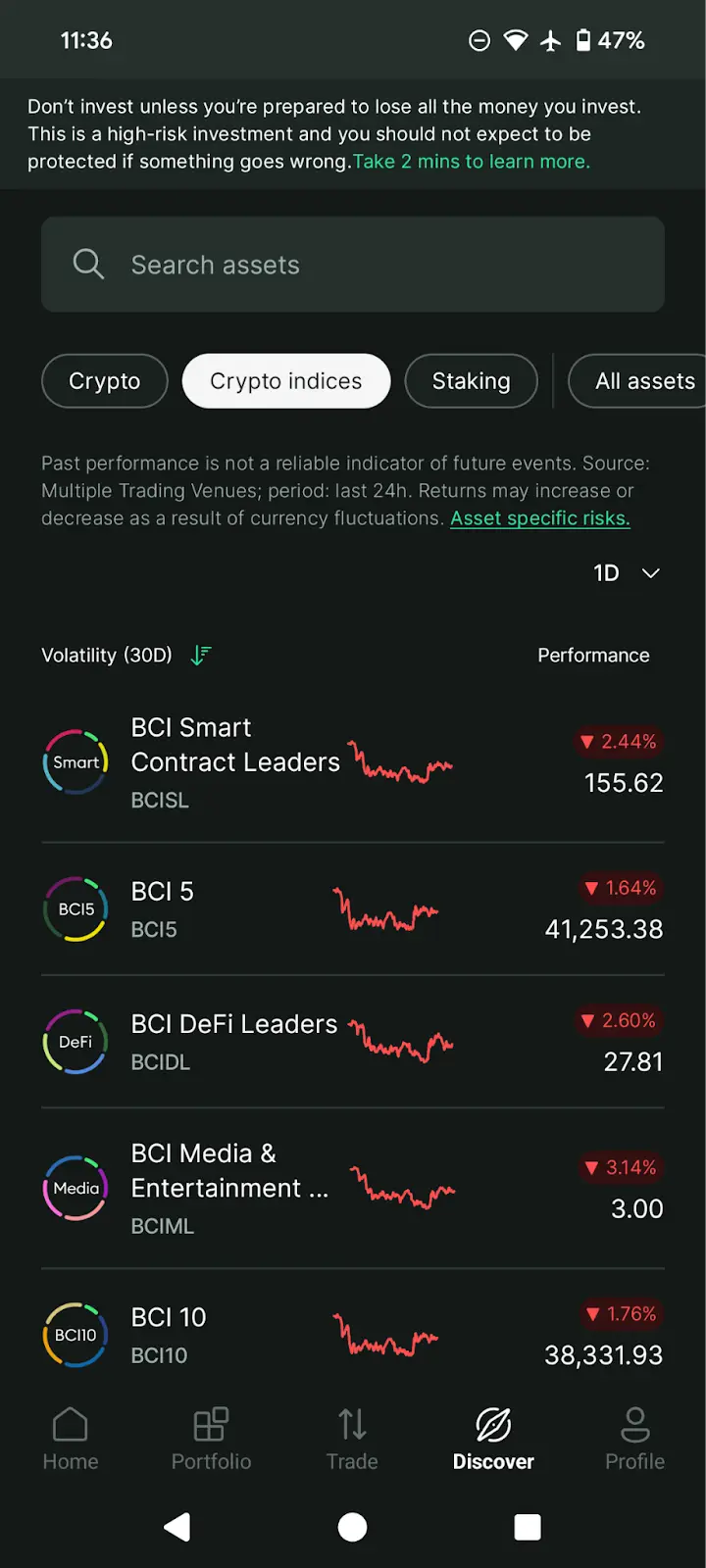
Task: Expand the 1D time period dropdown
Action: (x=627, y=573)
